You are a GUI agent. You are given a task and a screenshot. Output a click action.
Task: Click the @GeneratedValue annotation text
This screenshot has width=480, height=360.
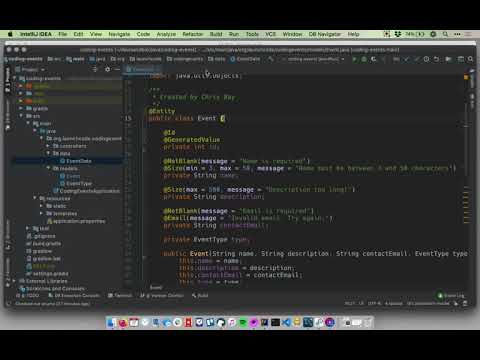[192, 139]
